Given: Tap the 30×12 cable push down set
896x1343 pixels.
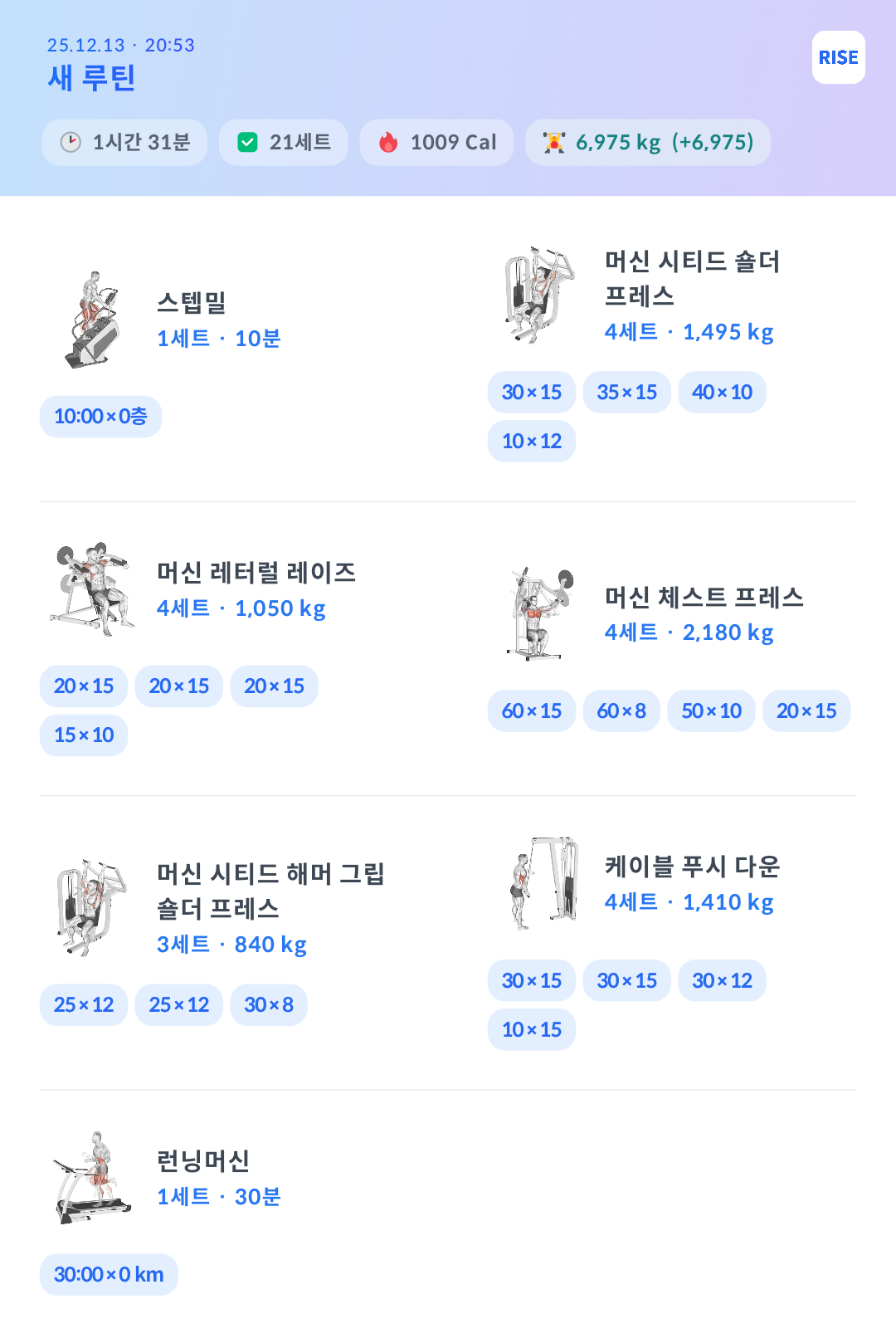Looking at the screenshot, I should tap(722, 981).
